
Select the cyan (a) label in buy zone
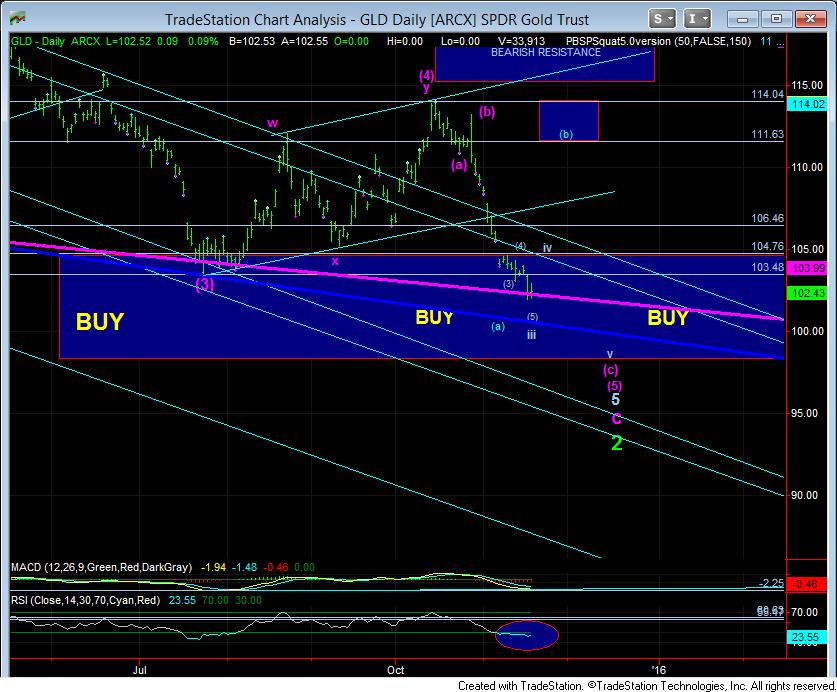[x=498, y=326]
